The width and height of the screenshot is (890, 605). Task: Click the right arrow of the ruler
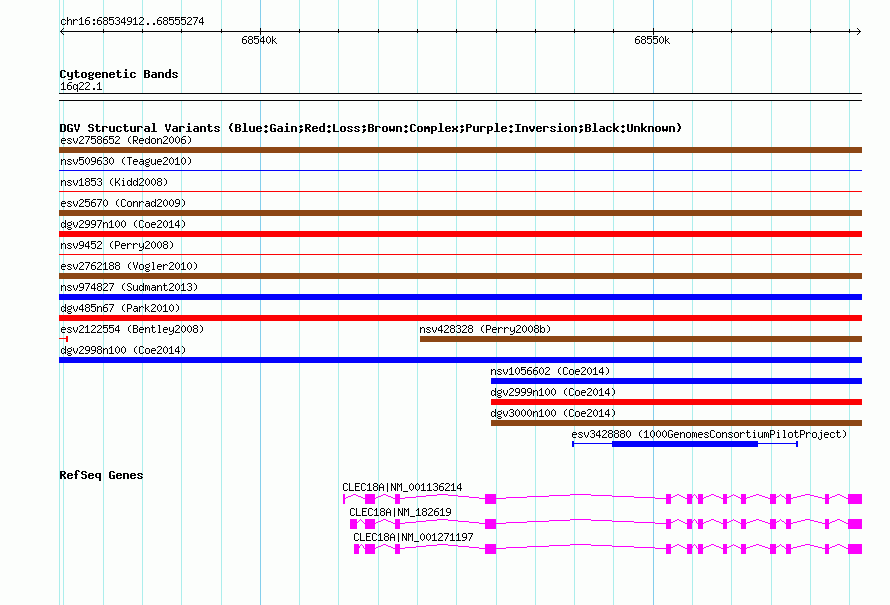coord(858,31)
